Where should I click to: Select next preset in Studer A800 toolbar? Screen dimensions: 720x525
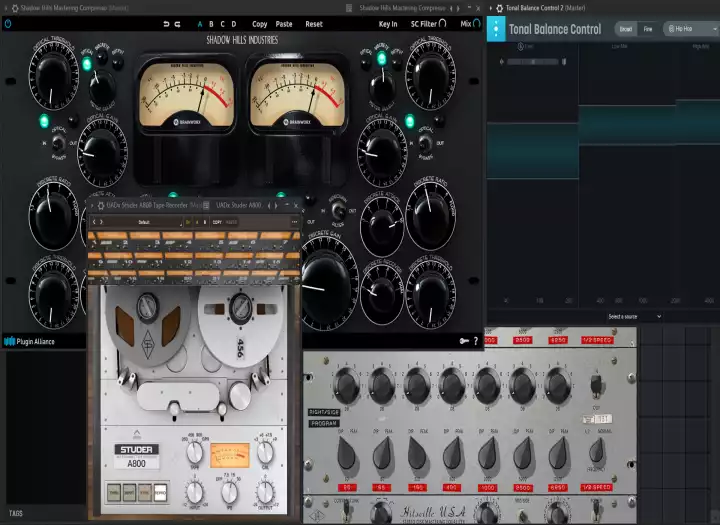(x=101, y=222)
